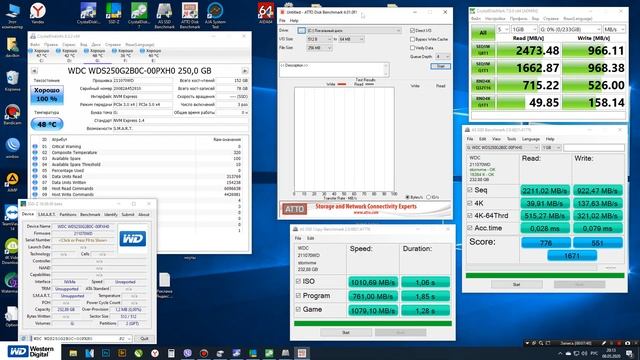Open the File Explorer taskbar icon
The image size is (640, 360).
coord(73,353)
